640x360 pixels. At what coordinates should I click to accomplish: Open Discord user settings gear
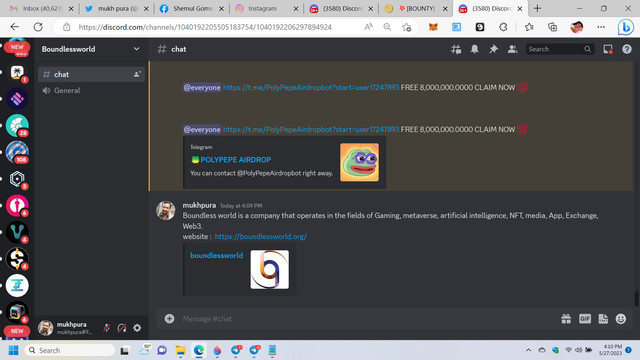[x=137, y=328]
